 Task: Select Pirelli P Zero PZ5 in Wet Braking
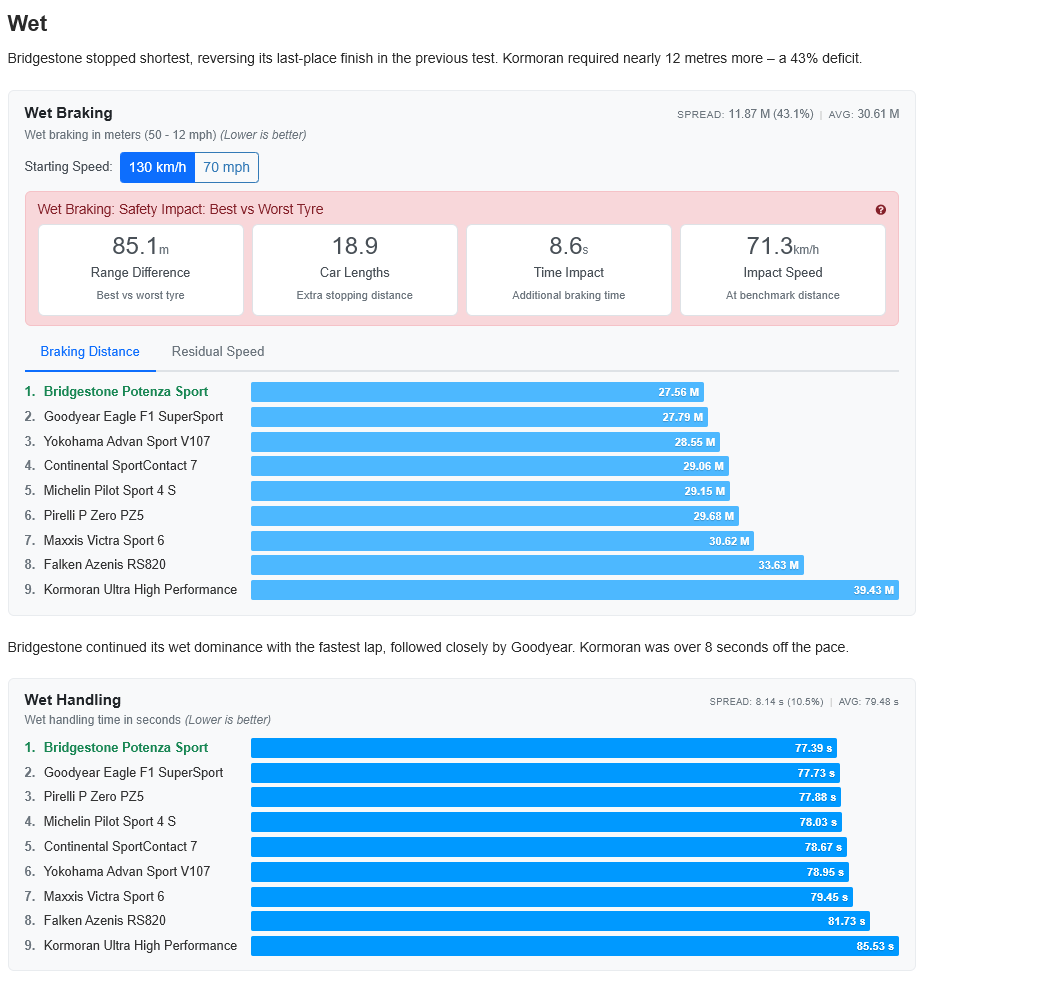click(94, 515)
